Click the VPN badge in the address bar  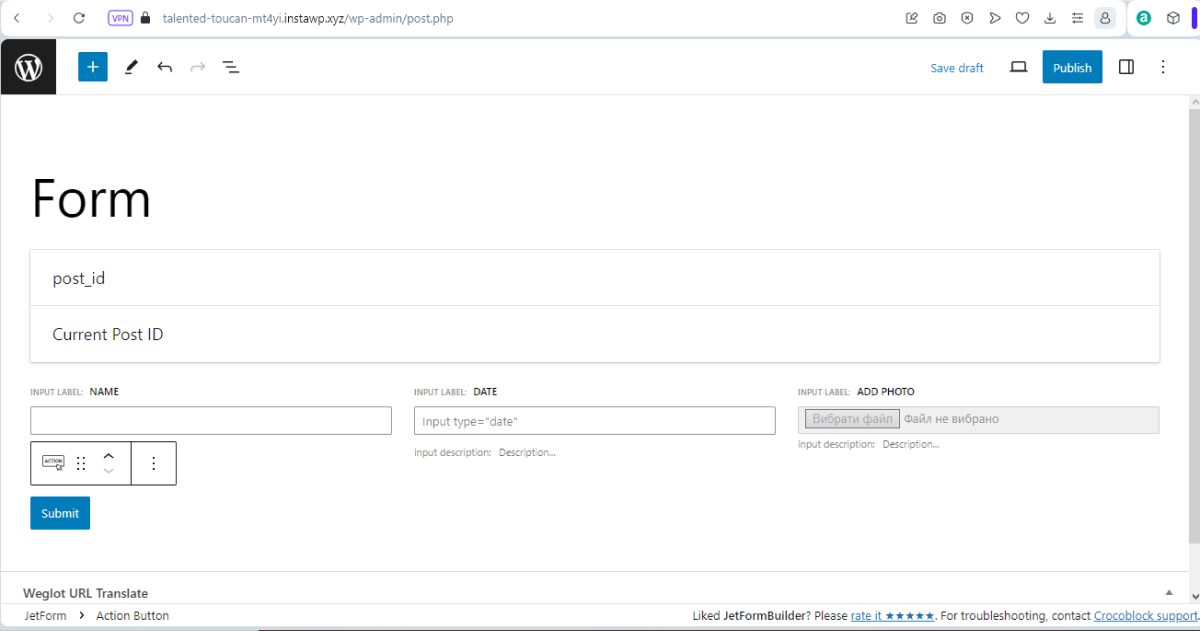120,17
